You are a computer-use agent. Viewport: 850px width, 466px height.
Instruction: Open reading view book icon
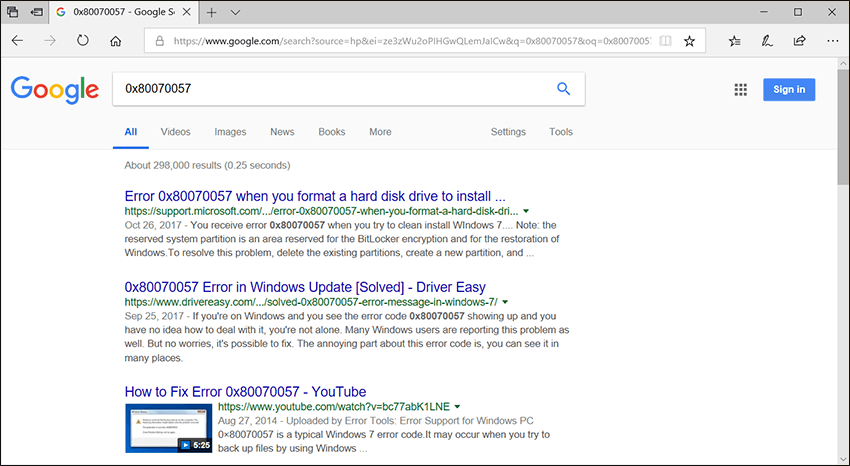666,41
